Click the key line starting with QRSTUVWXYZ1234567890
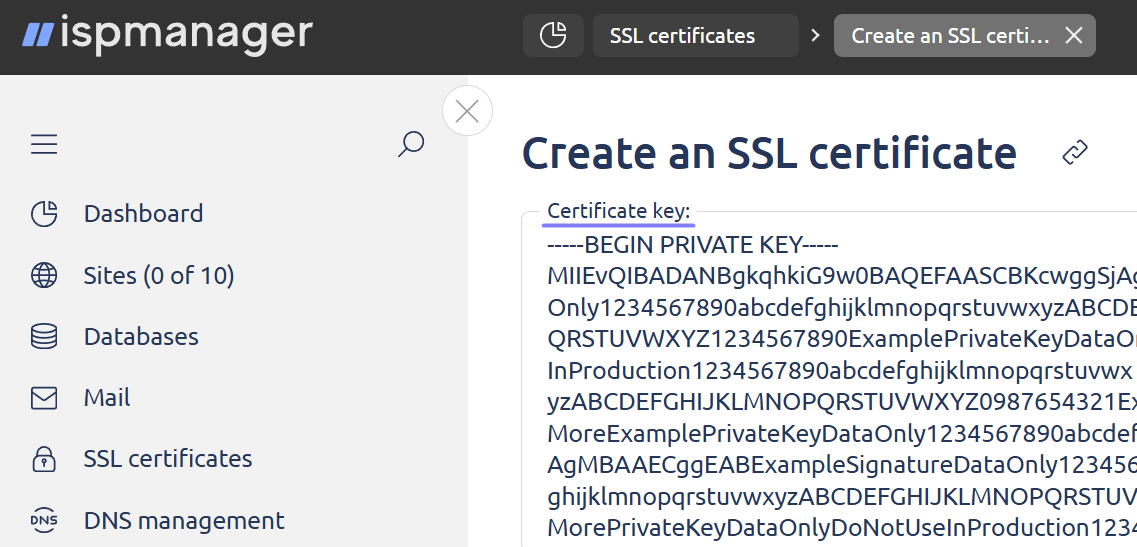This screenshot has width=1137, height=547. pyautogui.click(x=842, y=340)
